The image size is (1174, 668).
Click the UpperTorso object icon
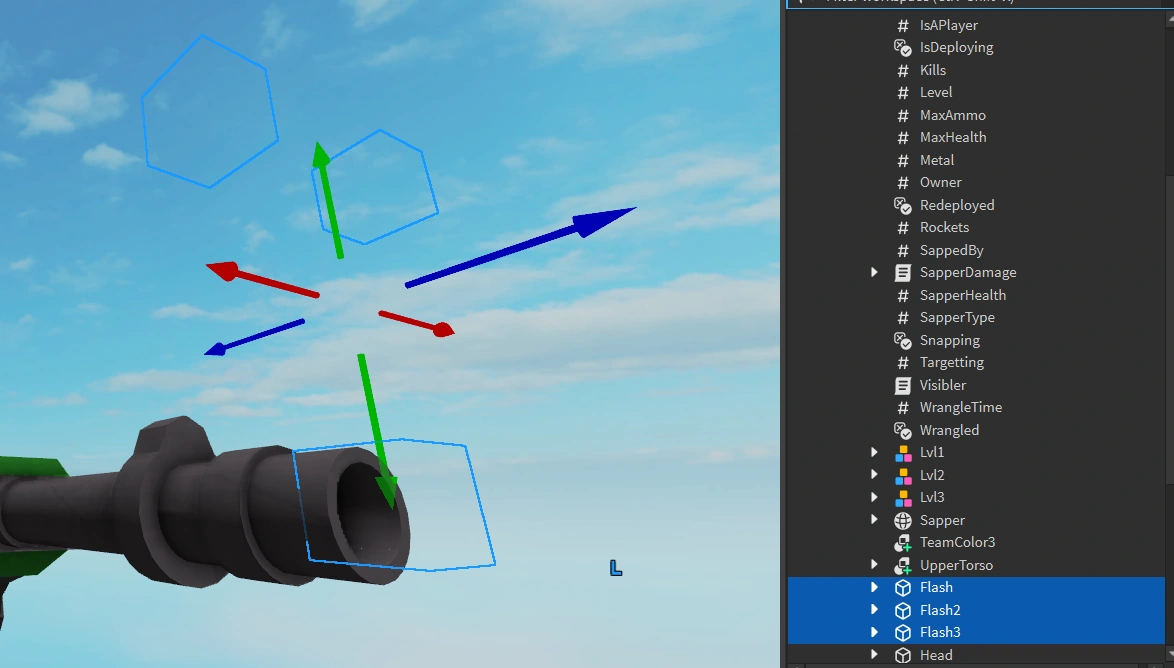point(903,565)
